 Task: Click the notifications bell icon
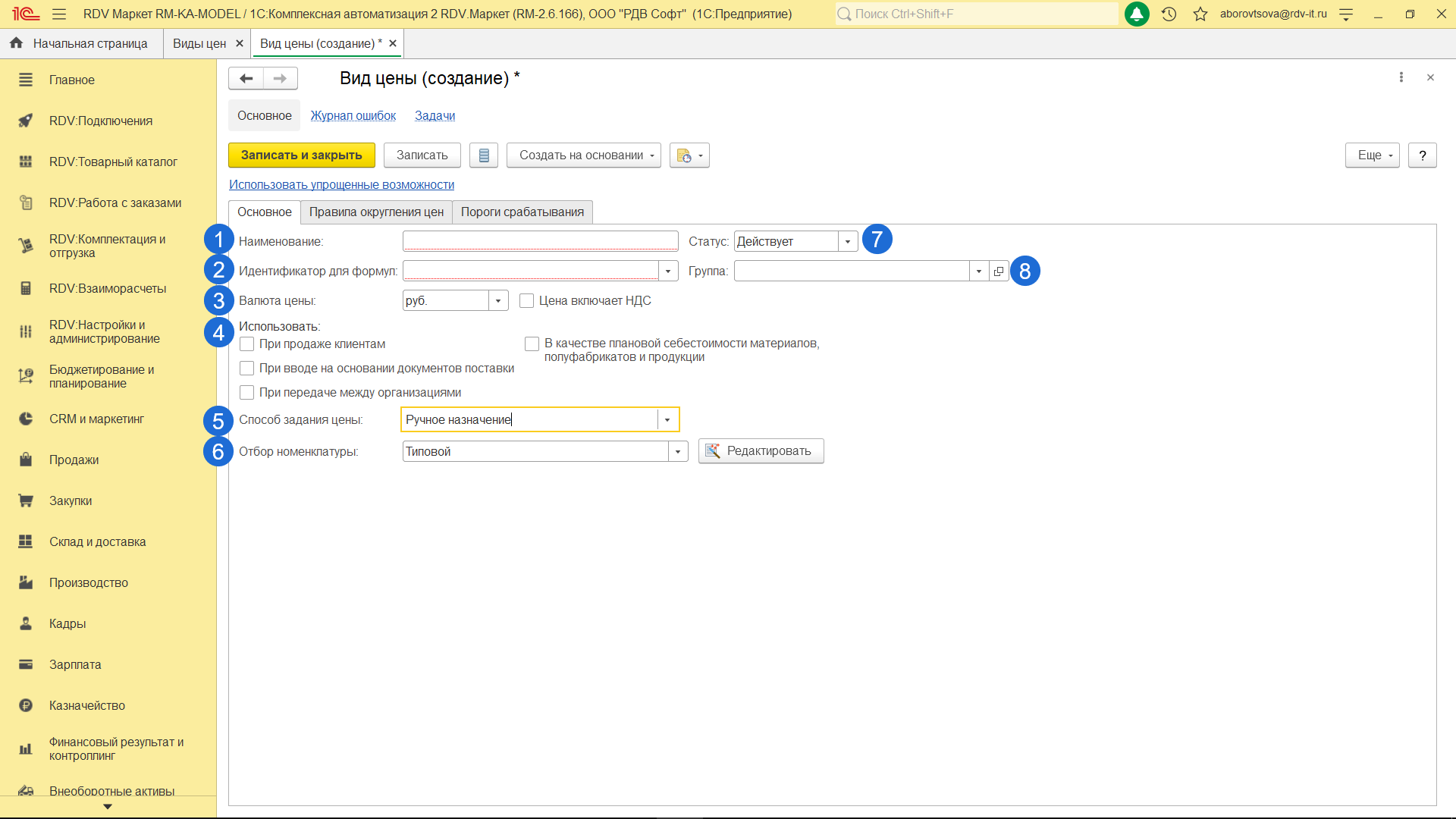1137,14
